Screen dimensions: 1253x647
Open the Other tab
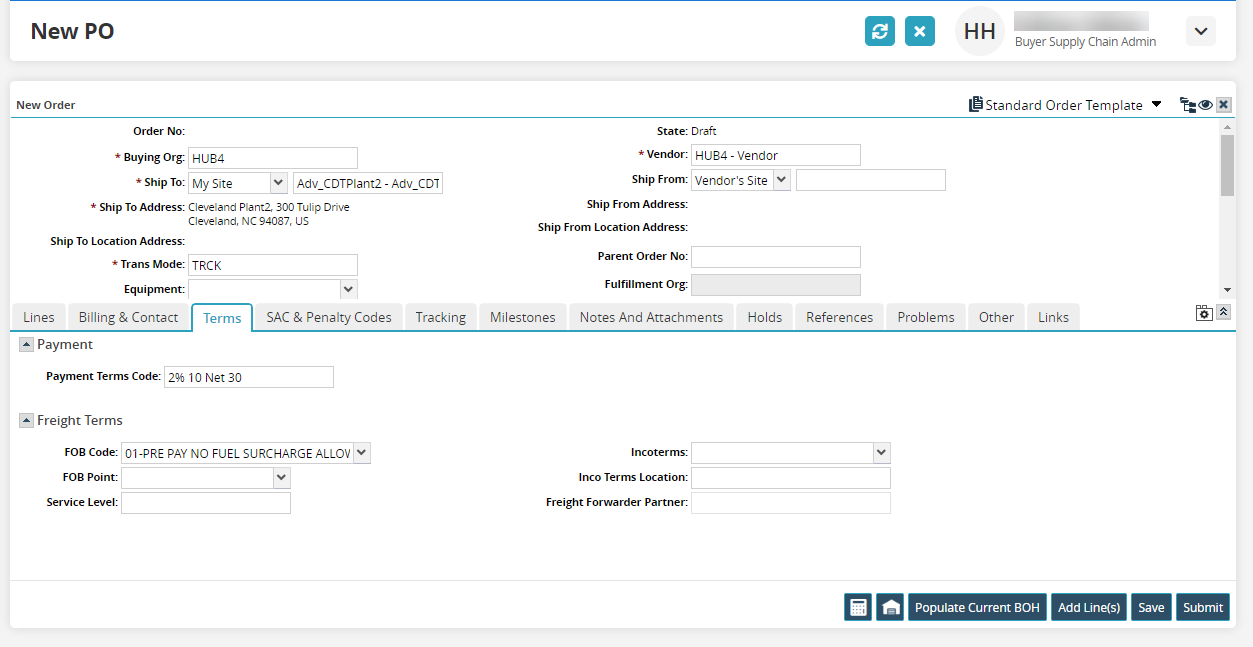(x=996, y=317)
